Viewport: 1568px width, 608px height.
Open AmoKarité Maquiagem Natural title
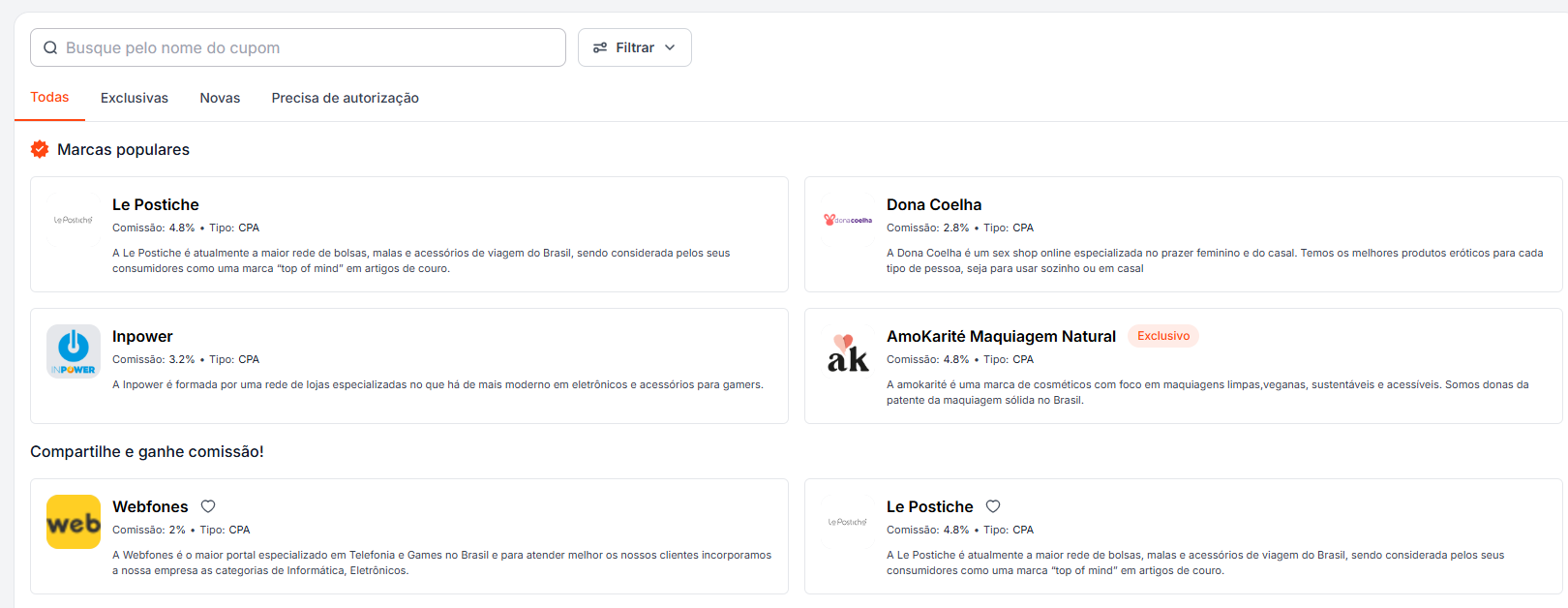tap(1001, 336)
